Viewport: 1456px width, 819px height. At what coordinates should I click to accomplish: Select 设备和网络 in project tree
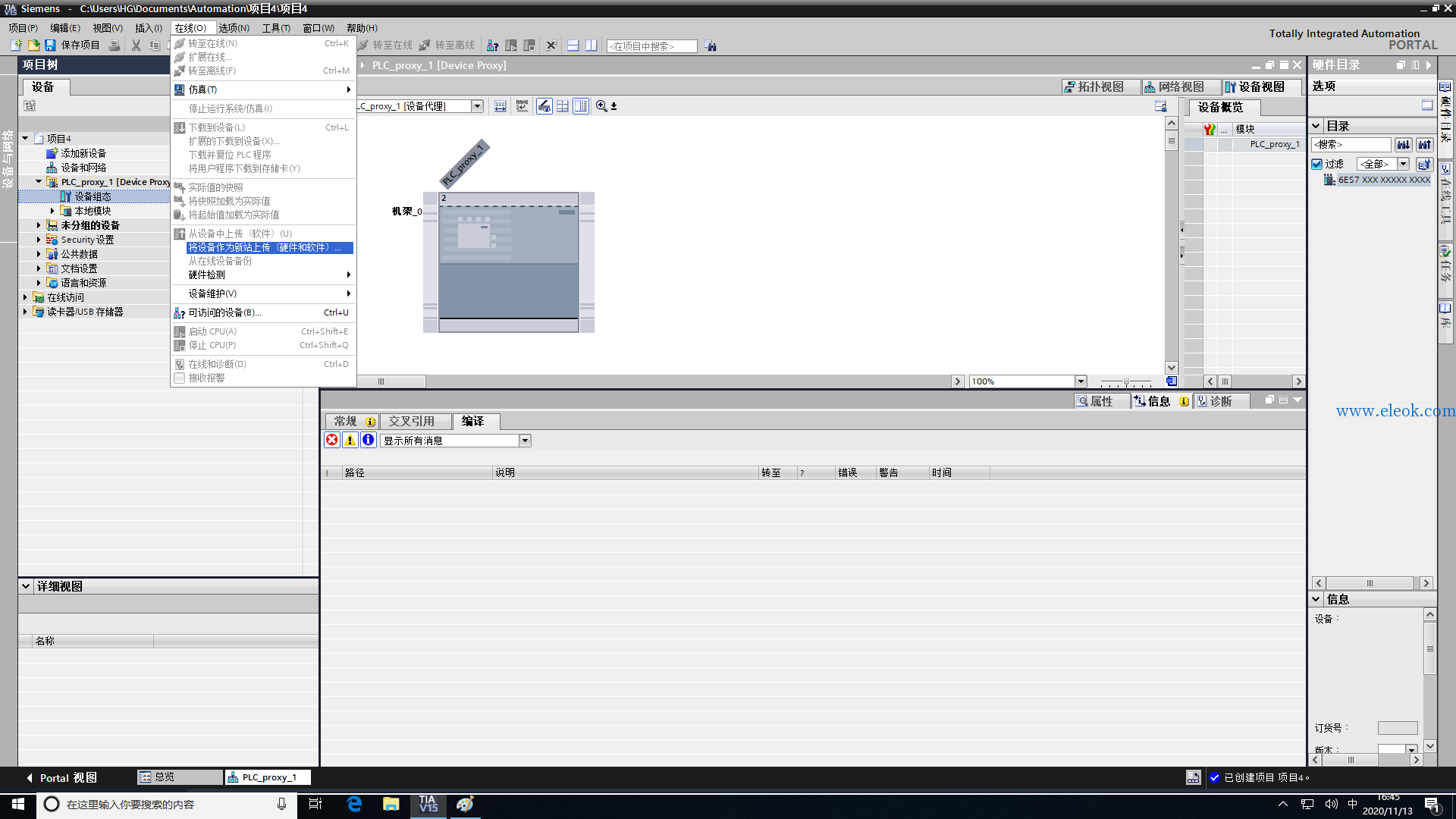[83, 168]
